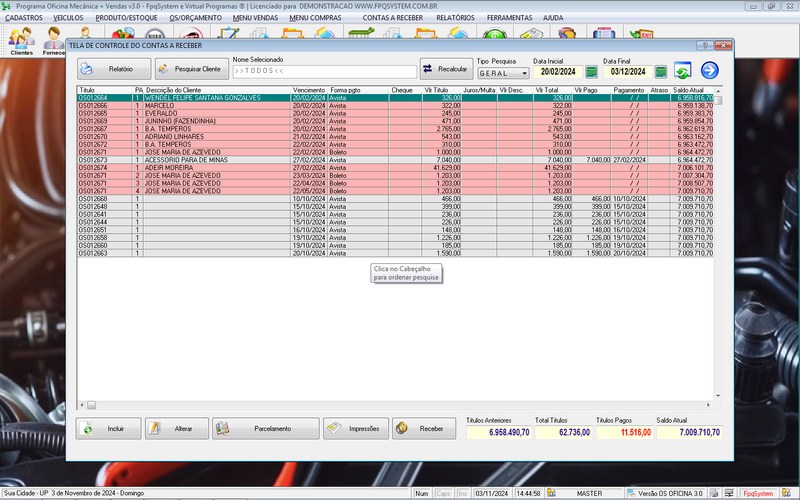Open the CADASTROS menu

coord(24,18)
